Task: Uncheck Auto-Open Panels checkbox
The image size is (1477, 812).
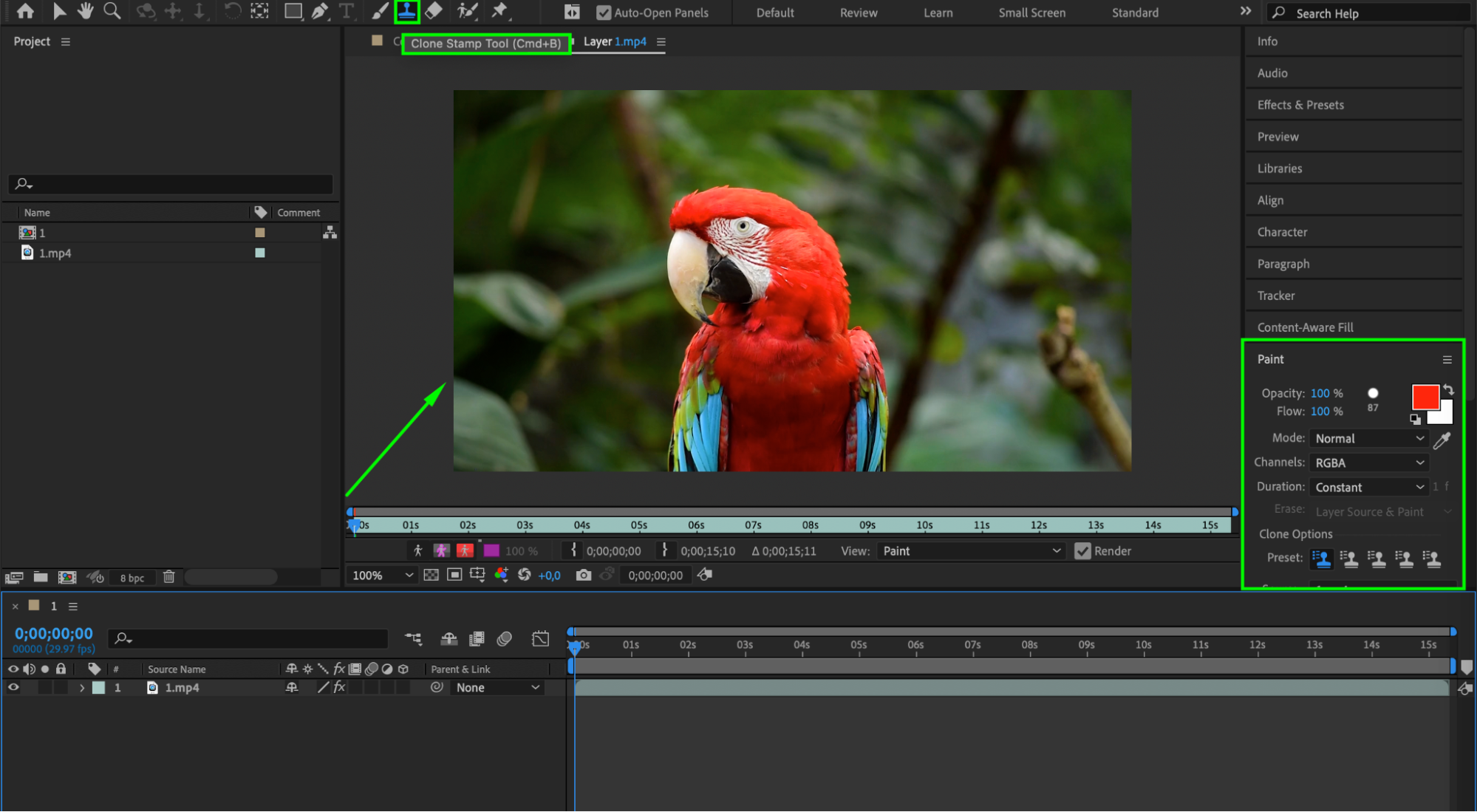Action: (x=604, y=13)
